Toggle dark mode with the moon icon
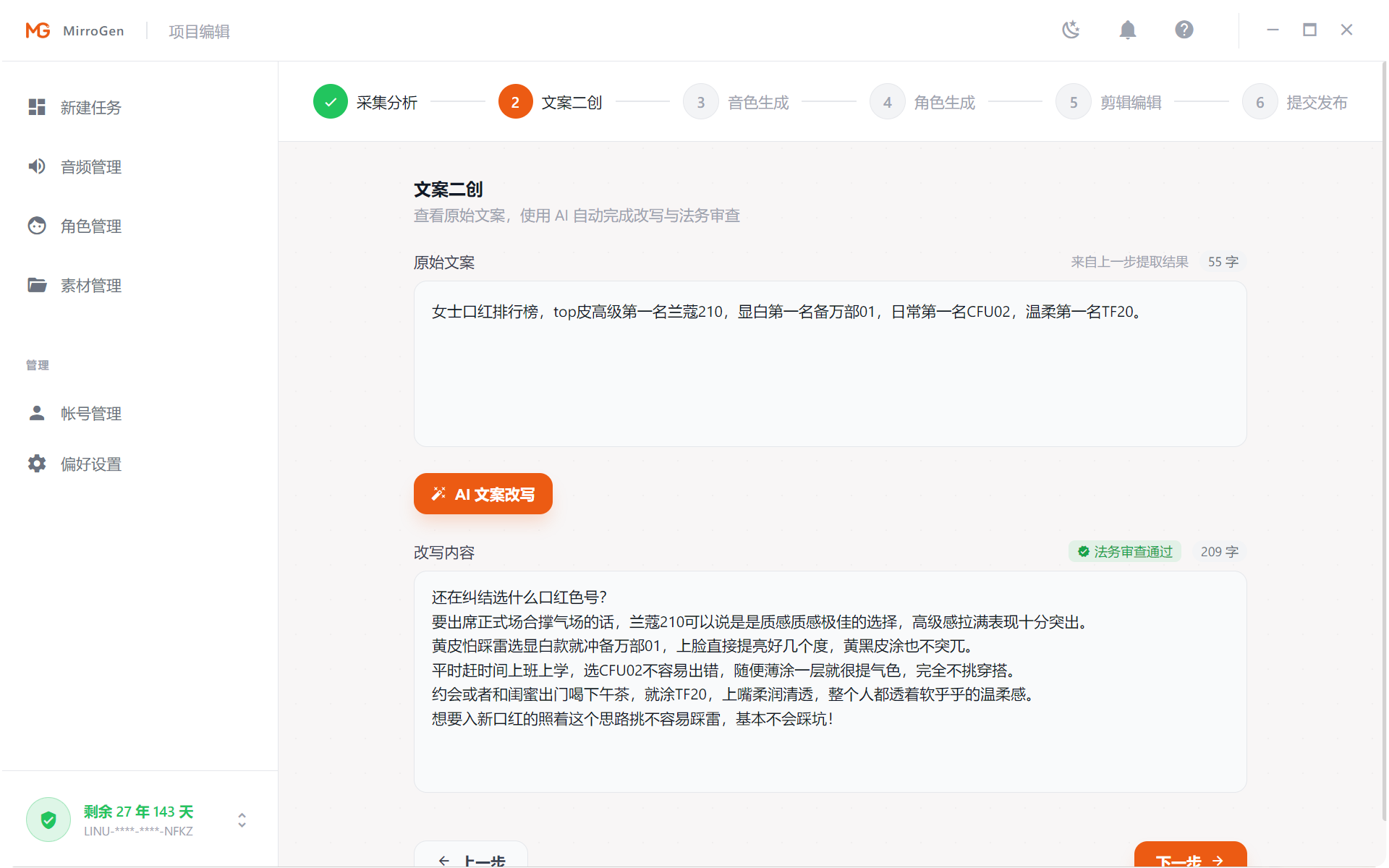1389x868 pixels. [x=1071, y=30]
